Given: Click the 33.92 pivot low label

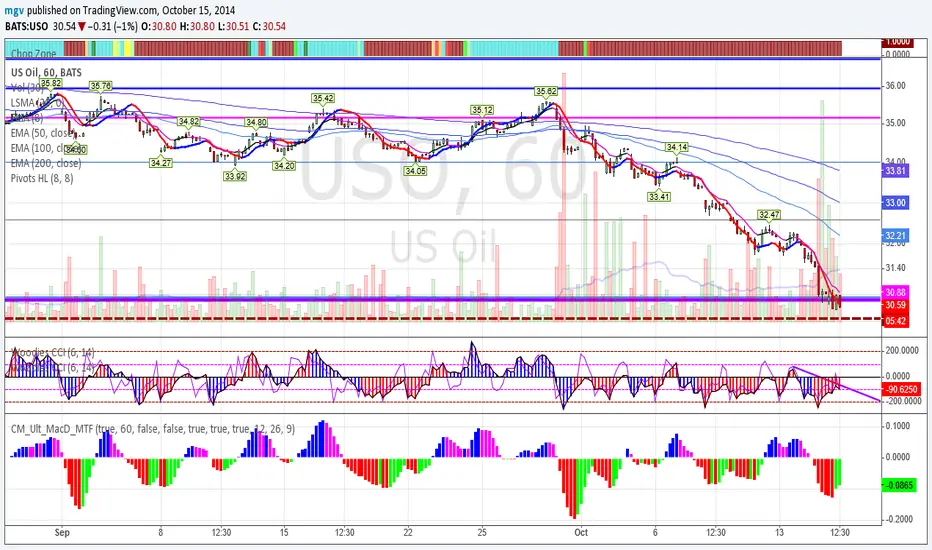Looking at the screenshot, I should pos(235,176).
